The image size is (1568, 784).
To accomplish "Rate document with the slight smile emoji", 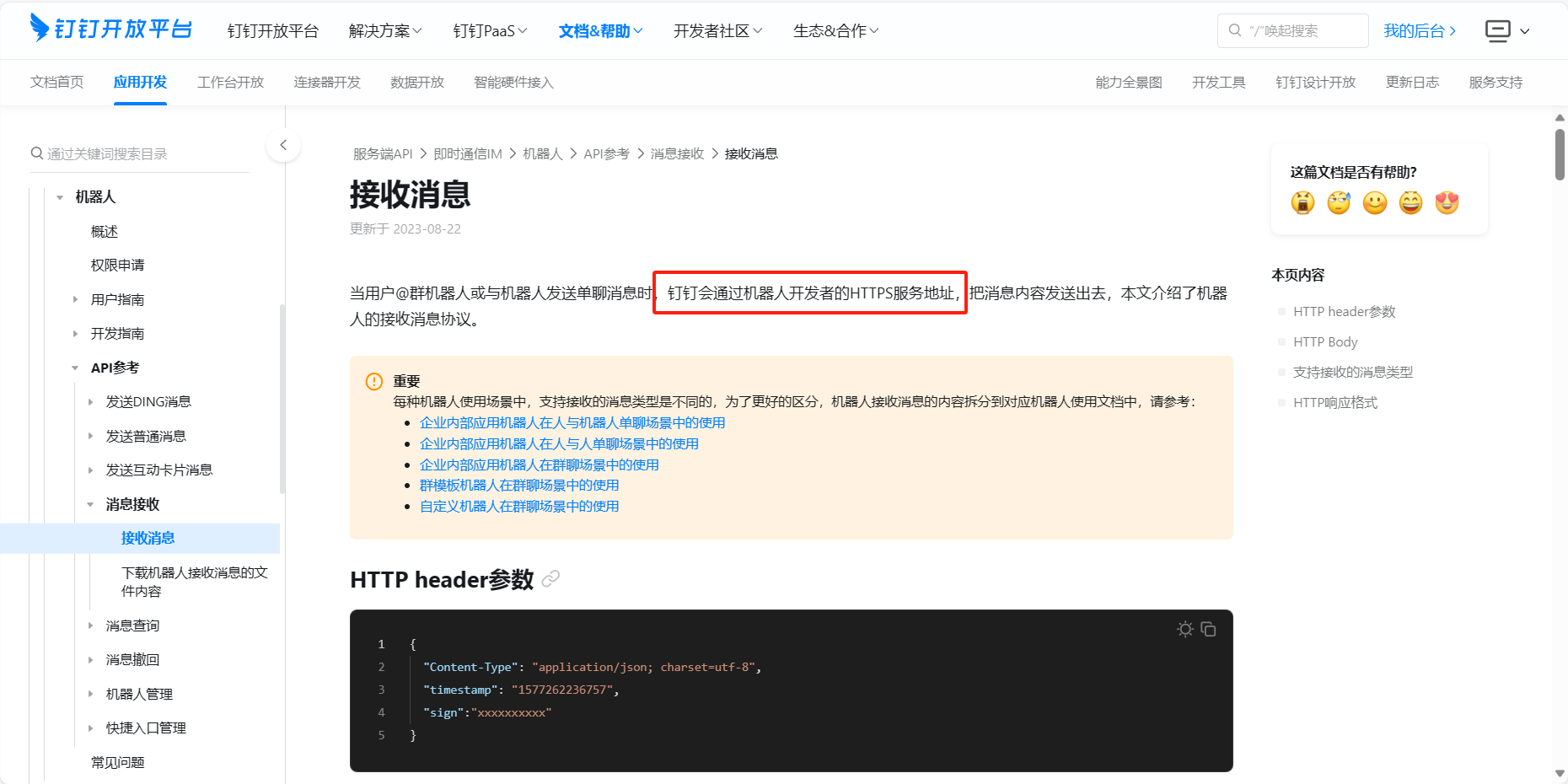I will pos(1375,202).
